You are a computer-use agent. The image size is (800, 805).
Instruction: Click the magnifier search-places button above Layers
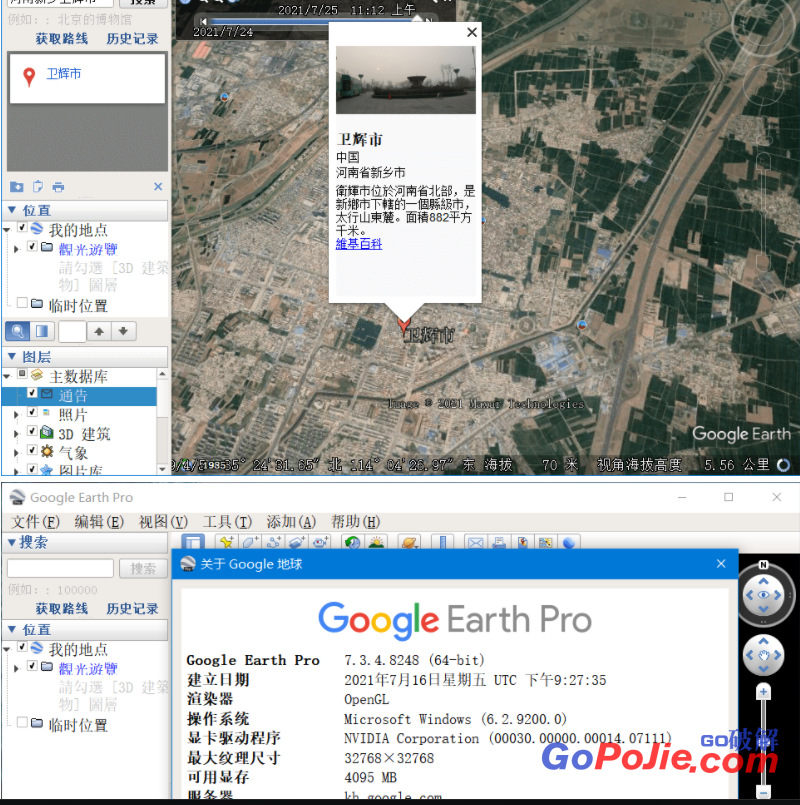pyautogui.click(x=17, y=331)
